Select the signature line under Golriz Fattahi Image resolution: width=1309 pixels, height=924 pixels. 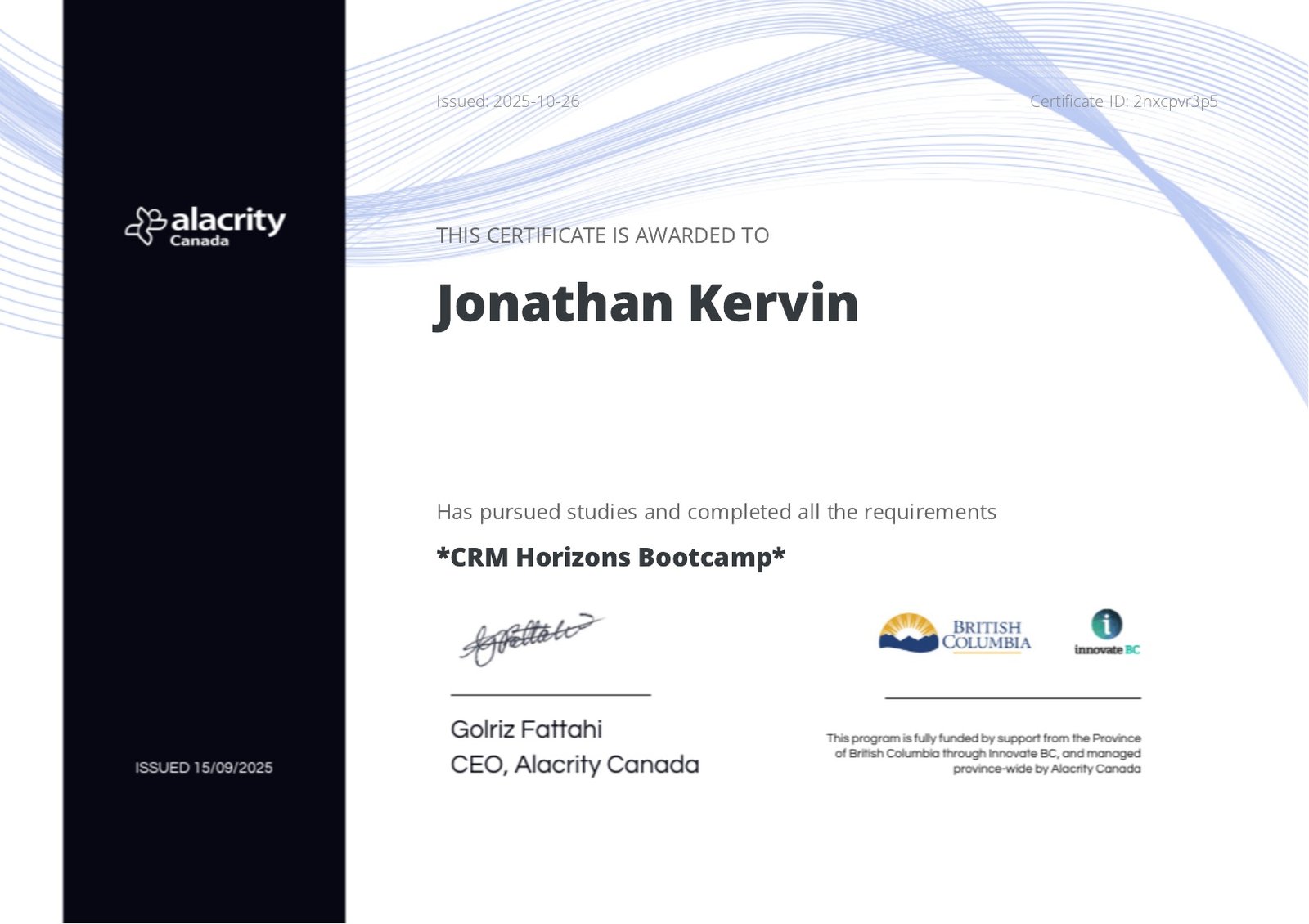(x=550, y=694)
